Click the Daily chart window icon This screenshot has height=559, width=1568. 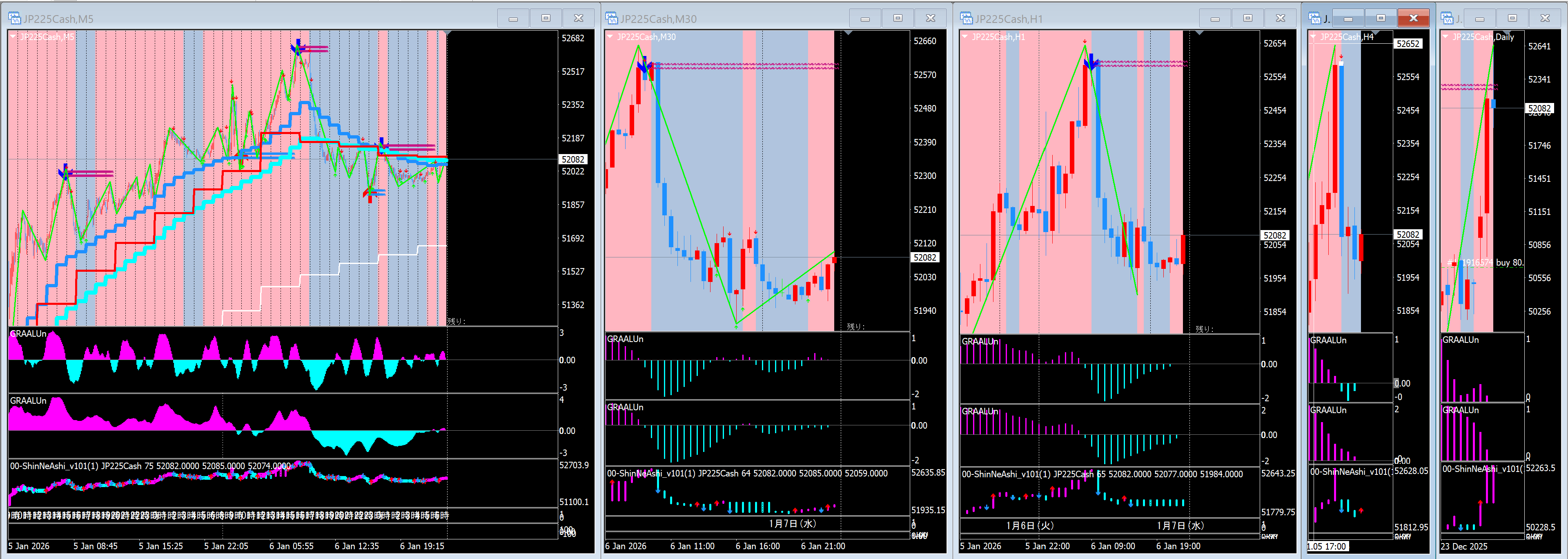pyautogui.click(x=1447, y=18)
